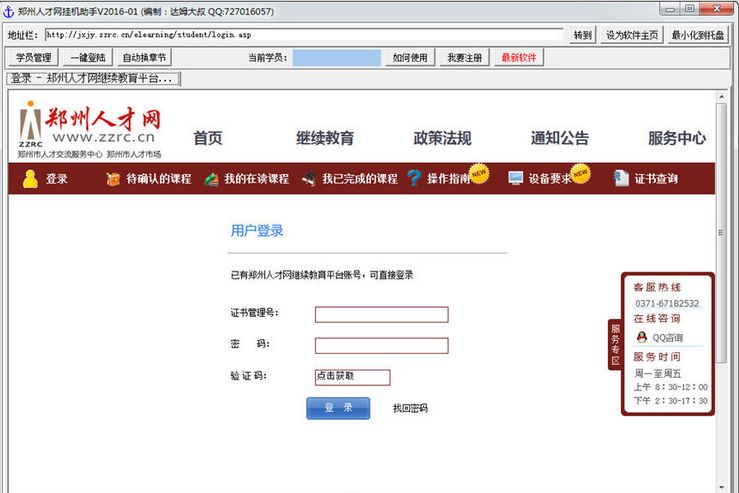Image resolution: width=739 pixels, height=493 pixels.
Task: Open 证书查询 certificate icon
Action: point(621,179)
